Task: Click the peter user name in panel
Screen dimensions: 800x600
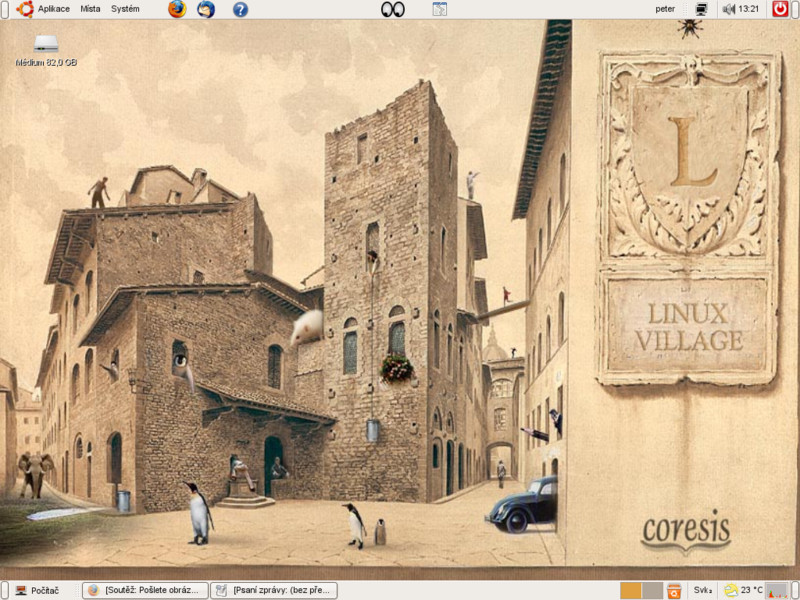Action: 665,9
